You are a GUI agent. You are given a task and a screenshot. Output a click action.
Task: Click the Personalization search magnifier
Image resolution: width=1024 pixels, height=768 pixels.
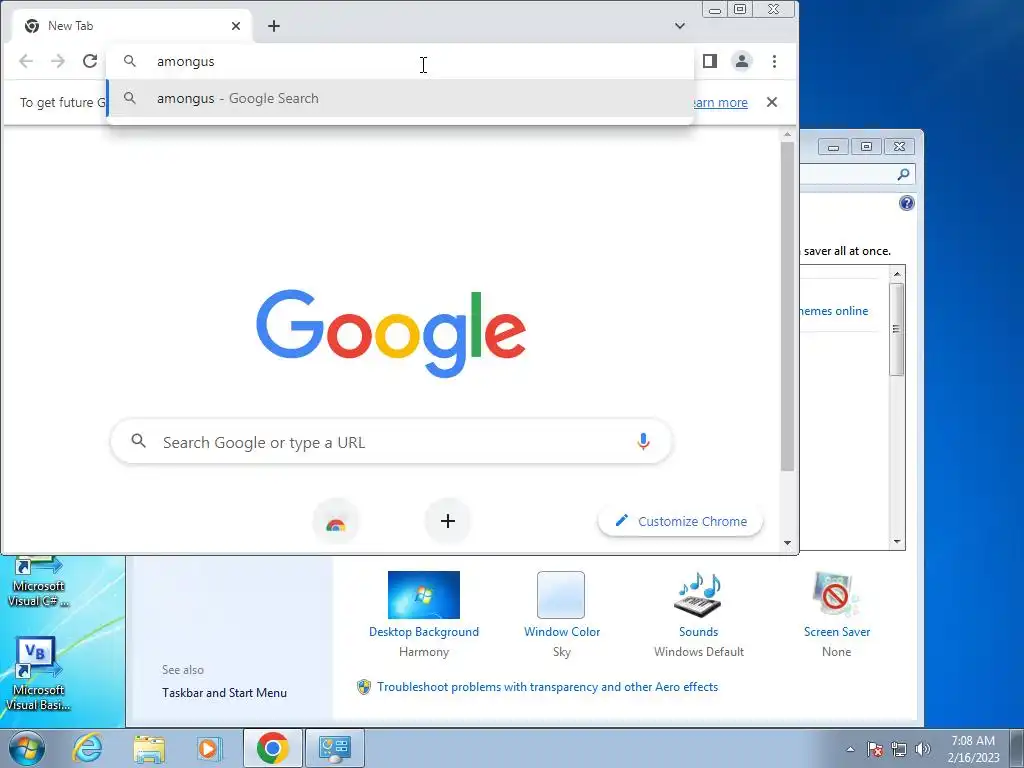click(x=904, y=174)
